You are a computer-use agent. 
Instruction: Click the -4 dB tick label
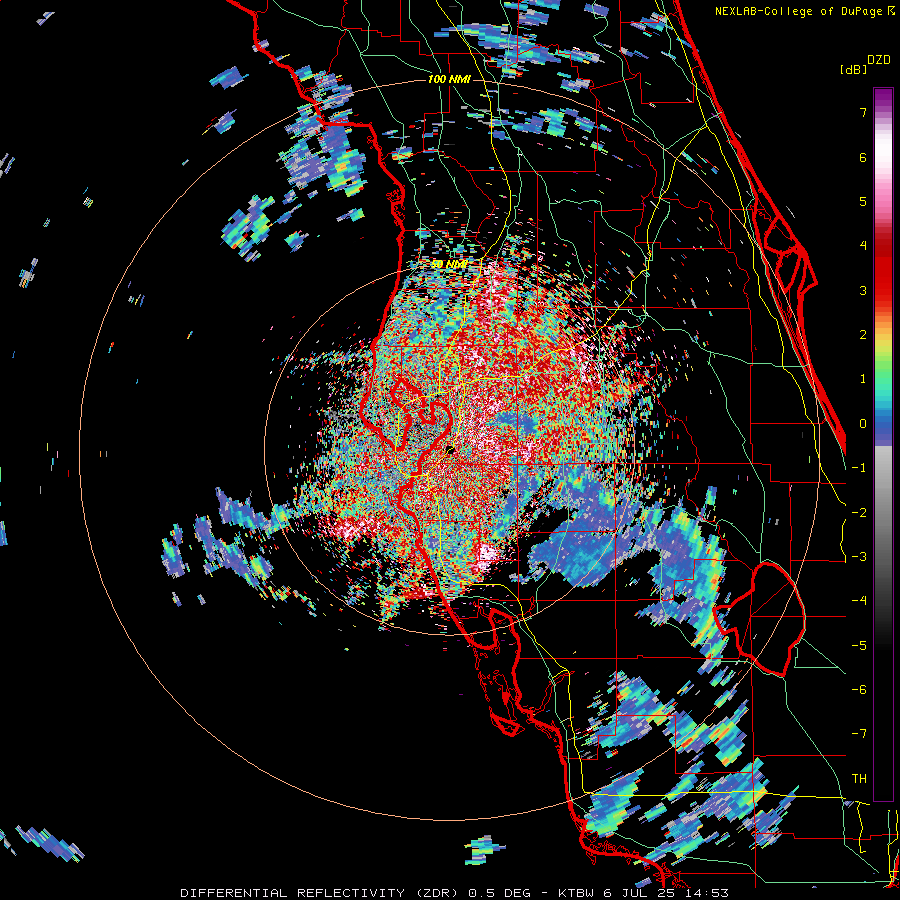859,601
